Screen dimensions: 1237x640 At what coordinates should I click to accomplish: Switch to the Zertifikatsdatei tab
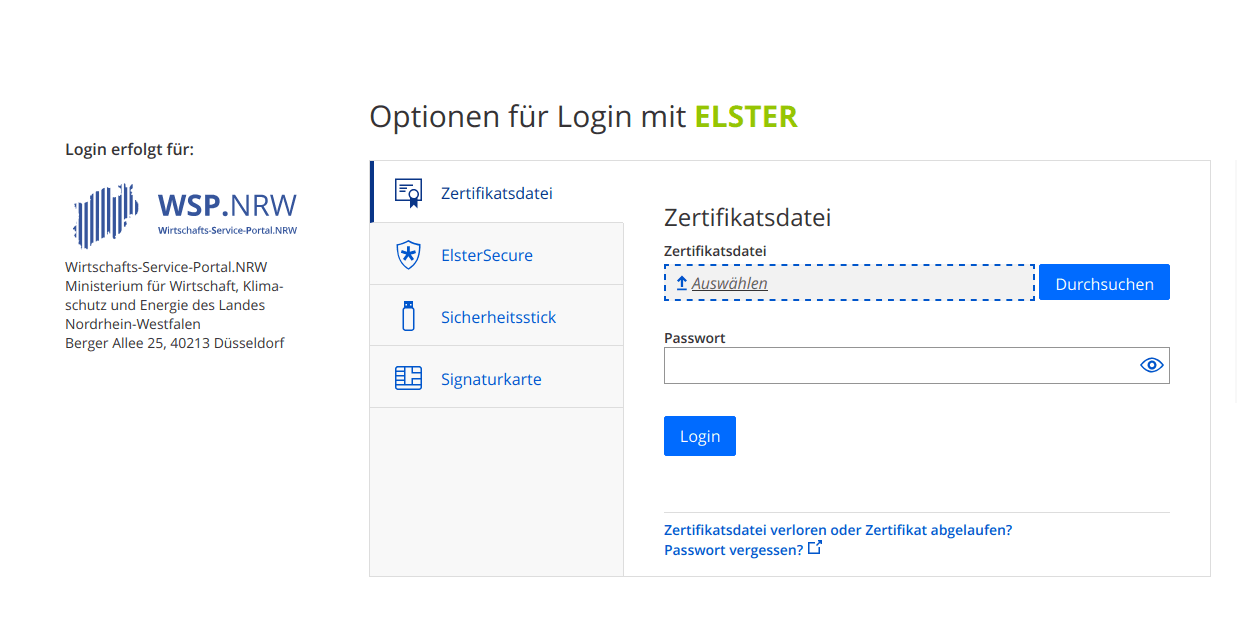point(497,192)
